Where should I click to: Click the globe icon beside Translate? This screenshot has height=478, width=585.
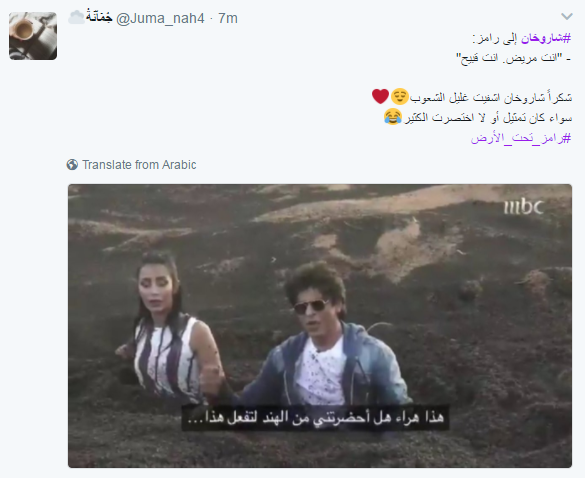(x=72, y=165)
